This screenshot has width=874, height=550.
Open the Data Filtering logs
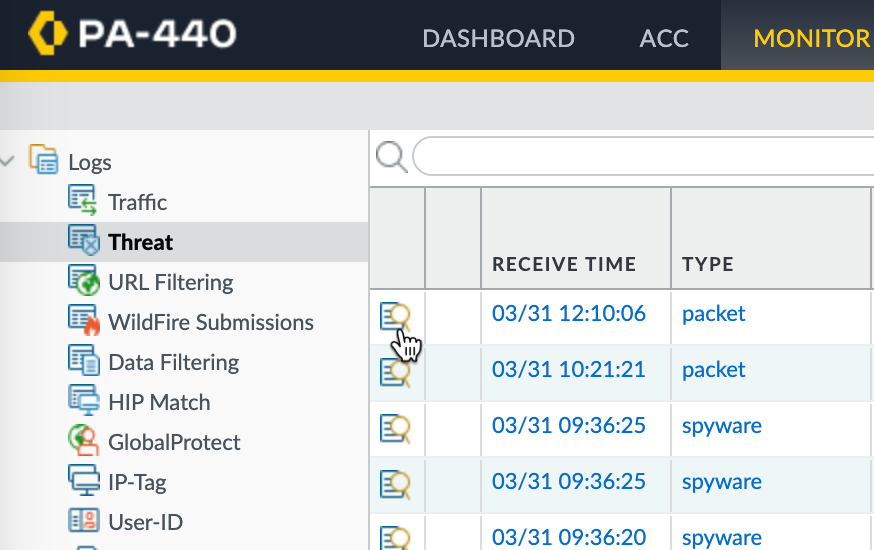click(x=173, y=362)
